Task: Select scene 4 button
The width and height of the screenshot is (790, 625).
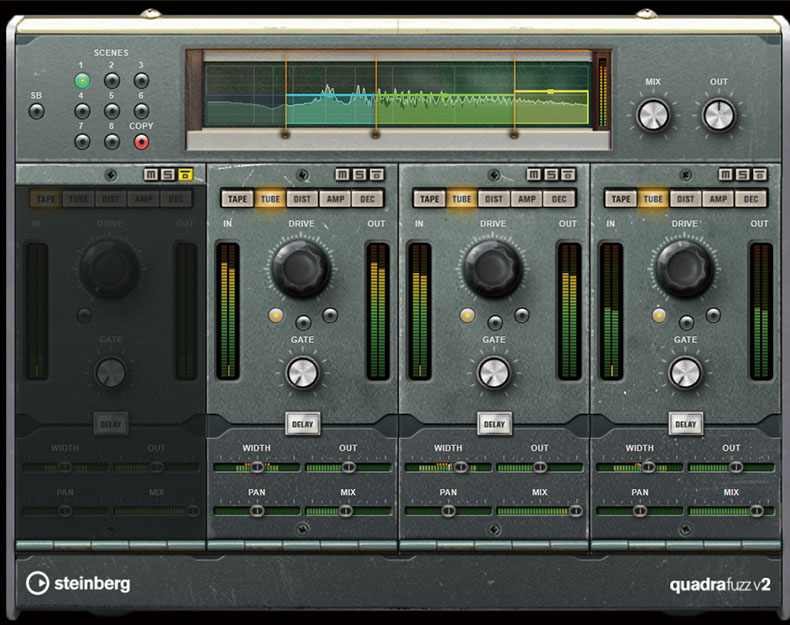Action: pos(82,111)
